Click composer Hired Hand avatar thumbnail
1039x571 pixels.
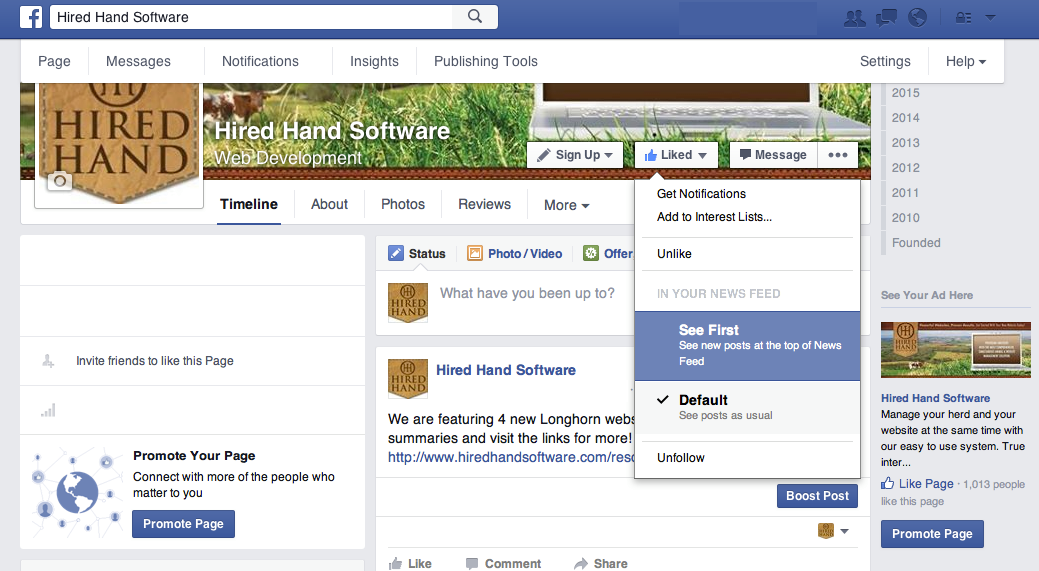[408, 303]
